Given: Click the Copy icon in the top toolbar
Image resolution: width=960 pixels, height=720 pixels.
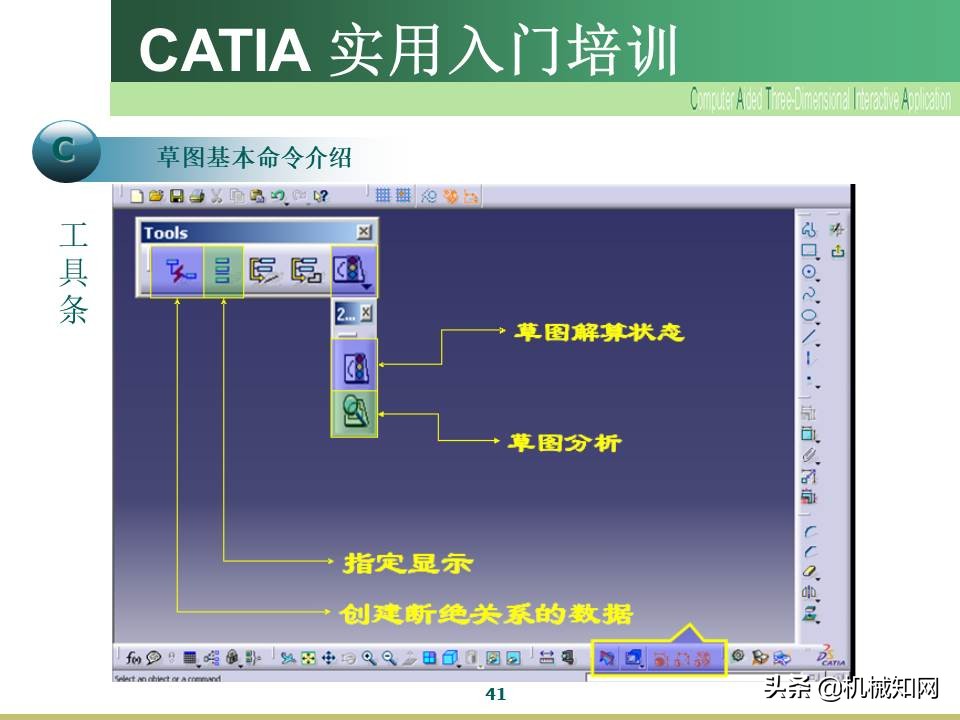Looking at the screenshot, I should [x=237, y=196].
